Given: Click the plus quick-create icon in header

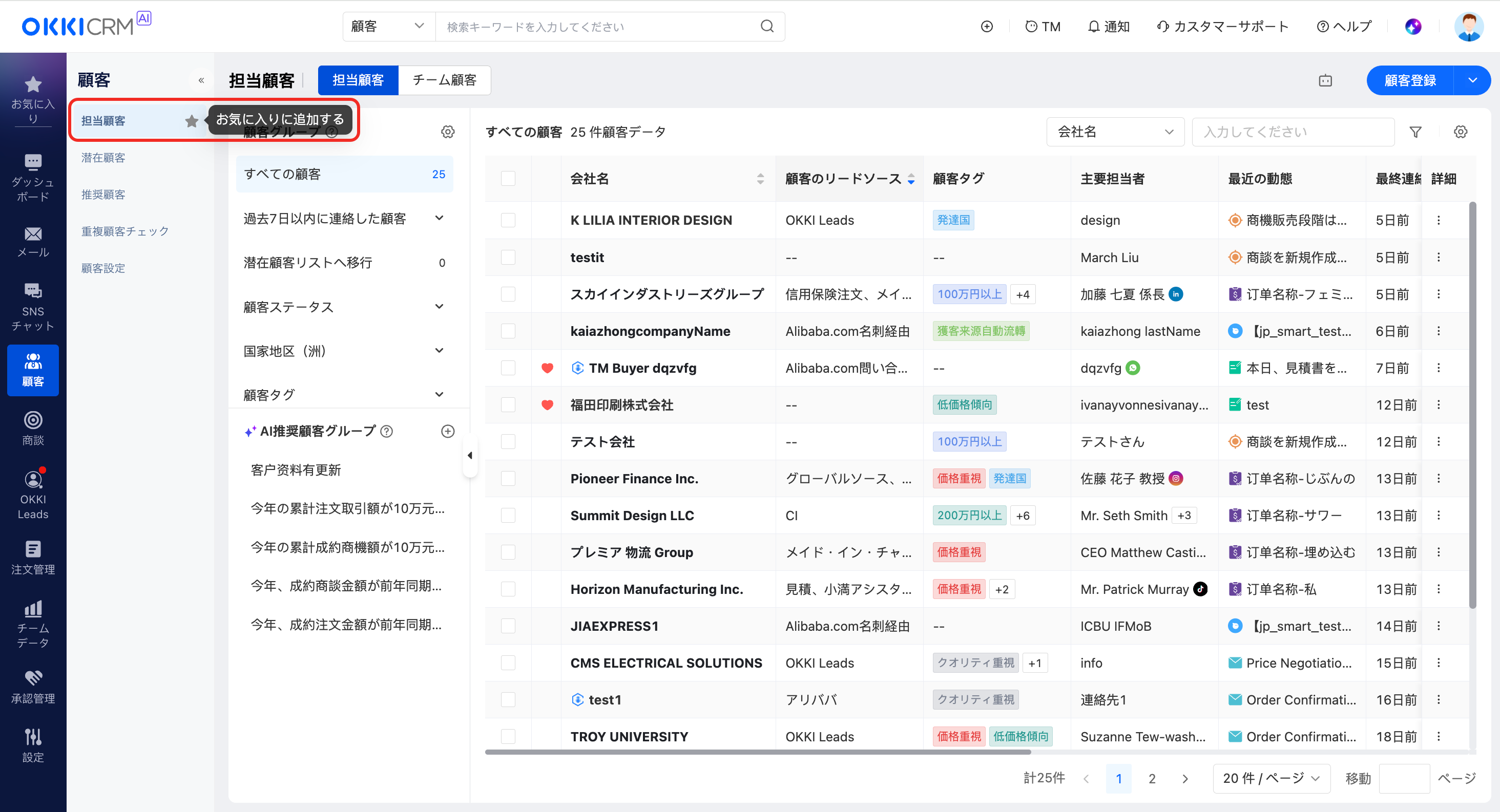Looking at the screenshot, I should point(986,26).
